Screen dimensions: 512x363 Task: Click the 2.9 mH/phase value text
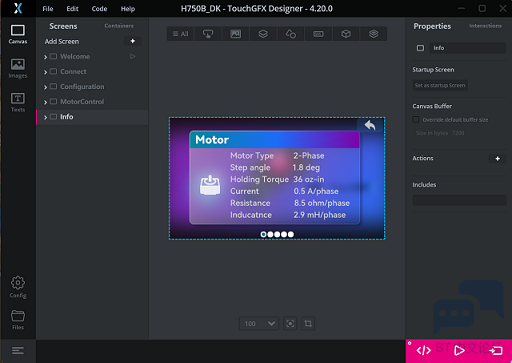[x=319, y=215]
